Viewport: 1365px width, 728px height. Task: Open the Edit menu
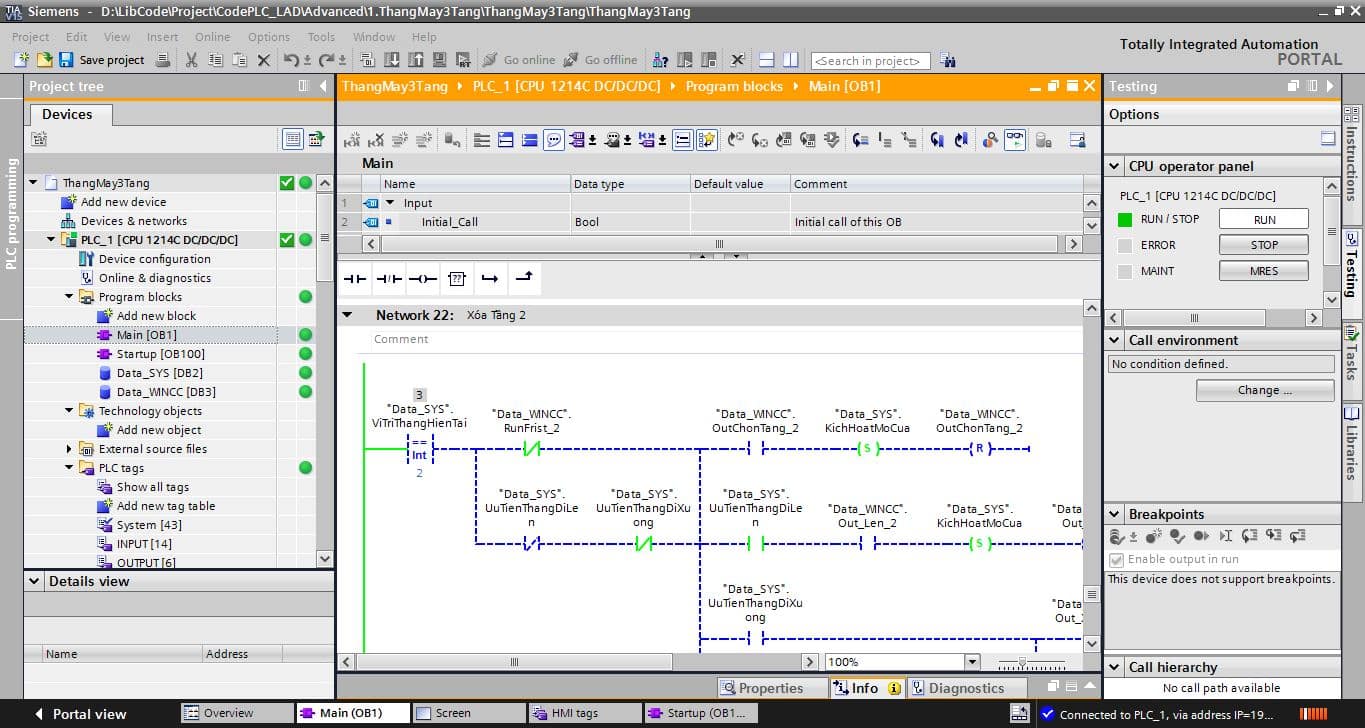point(77,37)
